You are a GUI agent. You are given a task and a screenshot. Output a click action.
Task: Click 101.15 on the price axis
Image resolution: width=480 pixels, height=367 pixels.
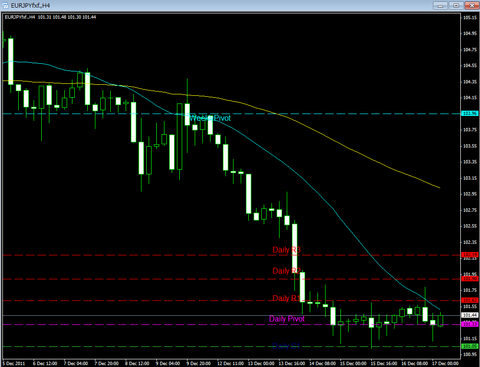pos(470,339)
